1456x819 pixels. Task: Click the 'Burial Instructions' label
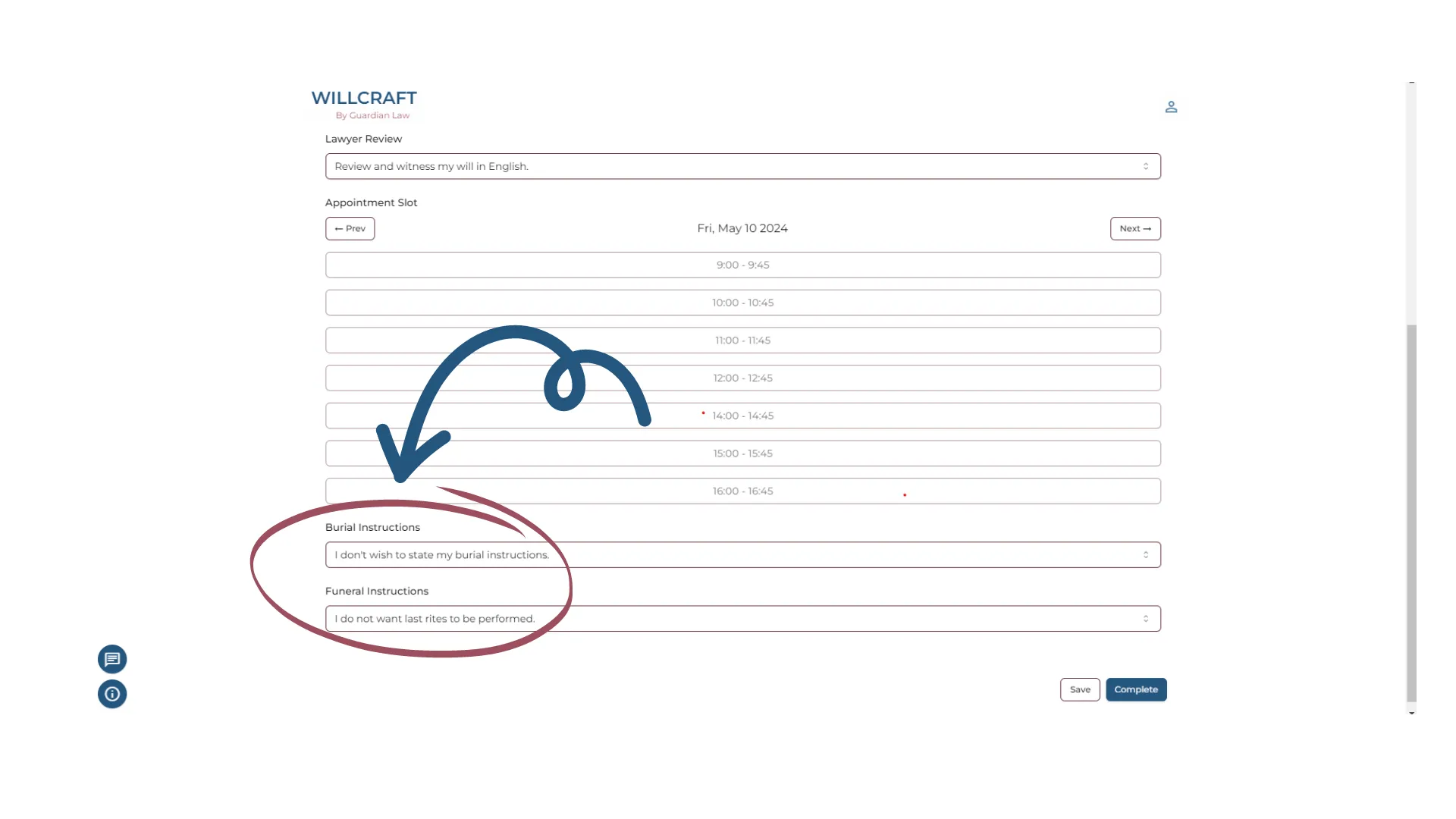(372, 527)
